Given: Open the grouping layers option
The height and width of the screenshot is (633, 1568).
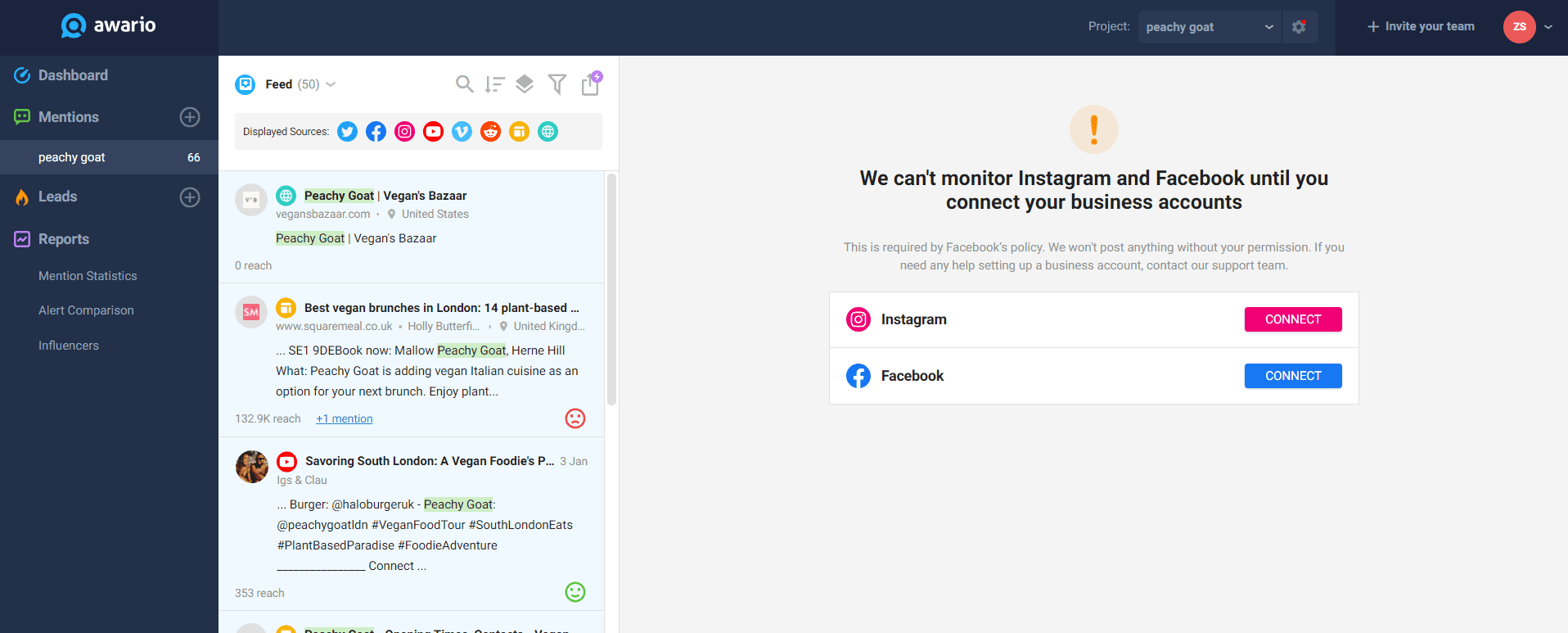Looking at the screenshot, I should click(525, 84).
